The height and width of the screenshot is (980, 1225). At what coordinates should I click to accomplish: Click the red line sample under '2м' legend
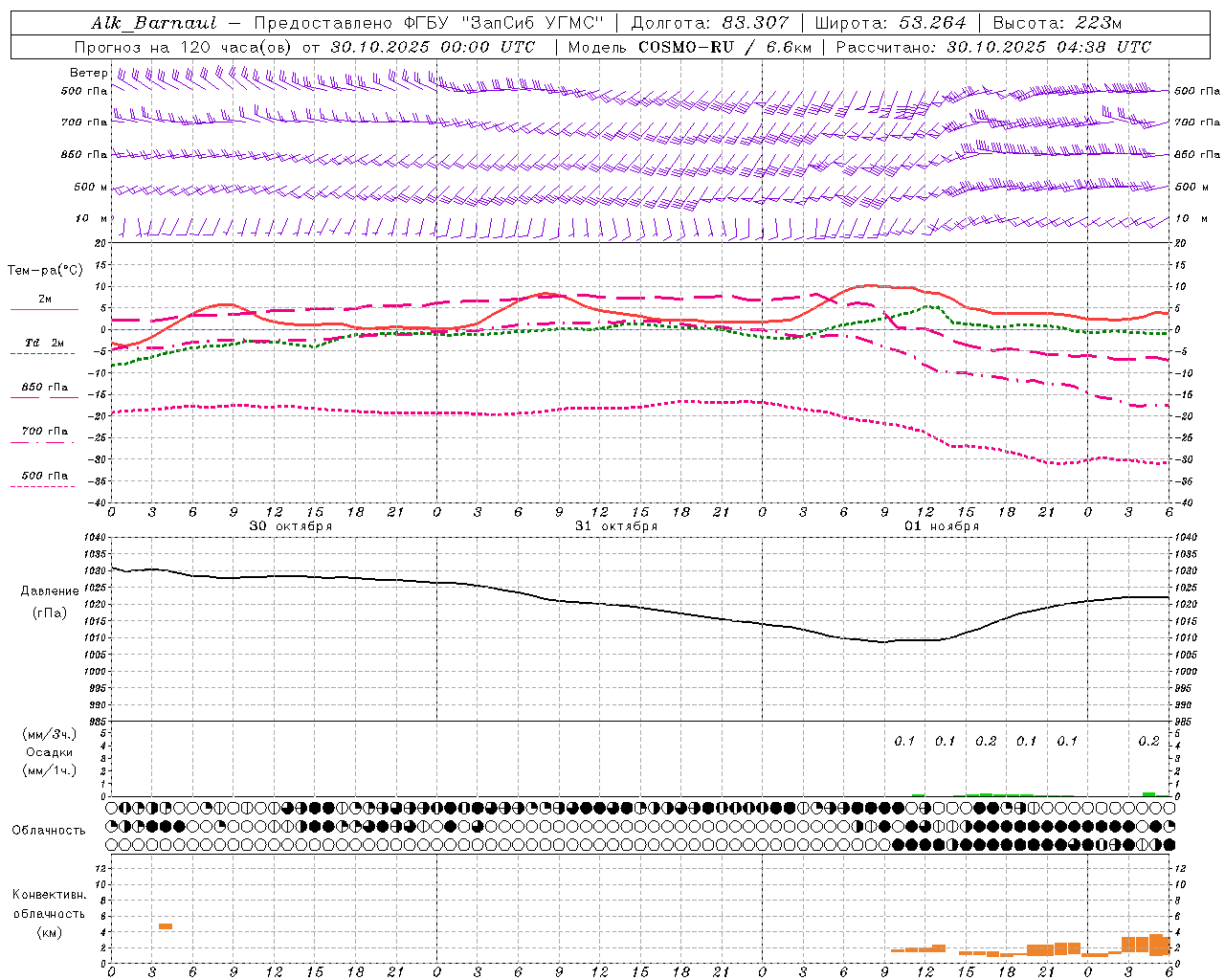point(44,310)
